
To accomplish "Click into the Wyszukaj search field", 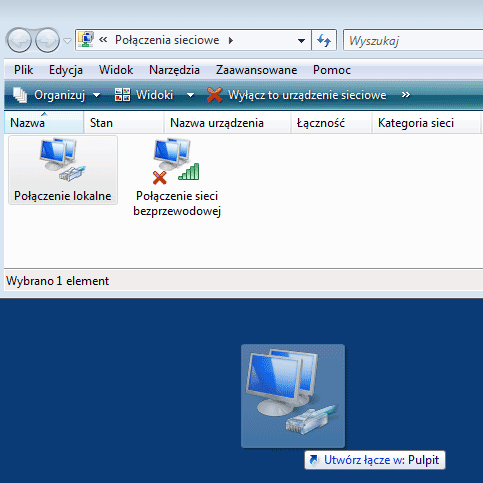I will pyautogui.click(x=413, y=41).
